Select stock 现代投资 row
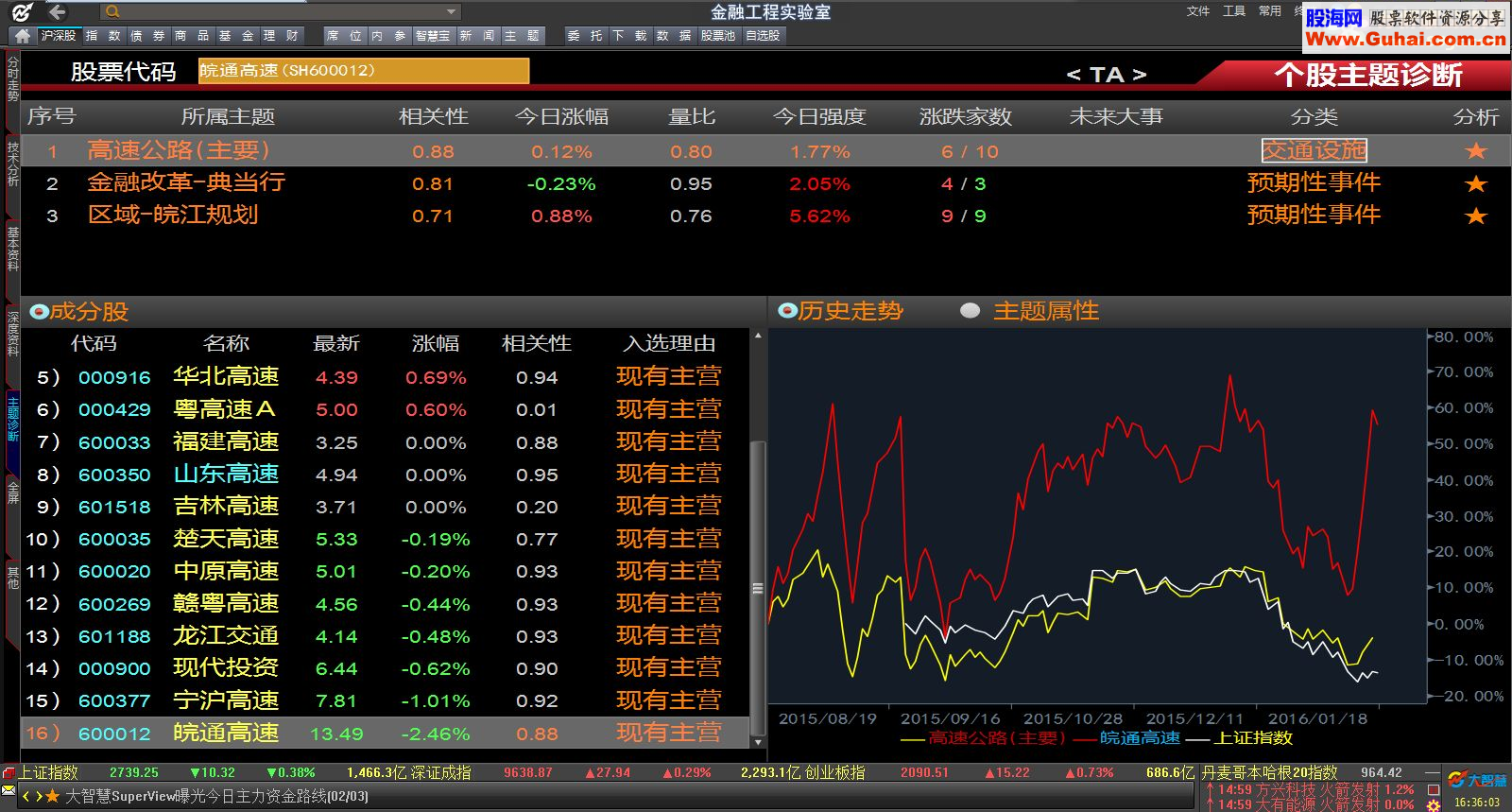 [x=386, y=668]
